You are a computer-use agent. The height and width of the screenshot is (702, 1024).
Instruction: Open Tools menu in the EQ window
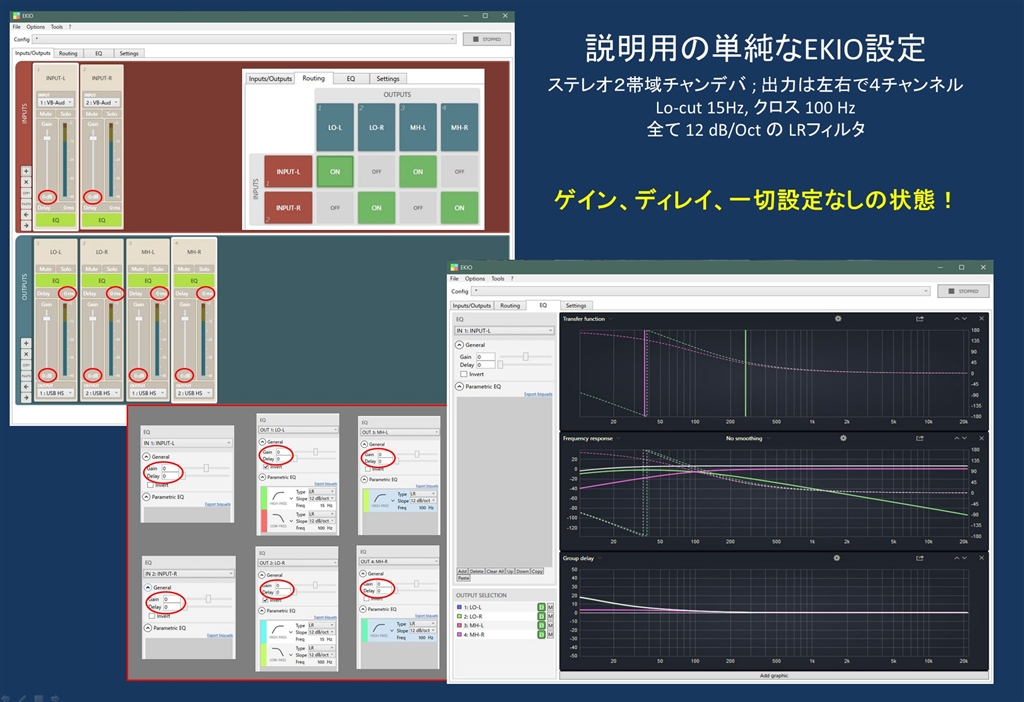coord(498,278)
